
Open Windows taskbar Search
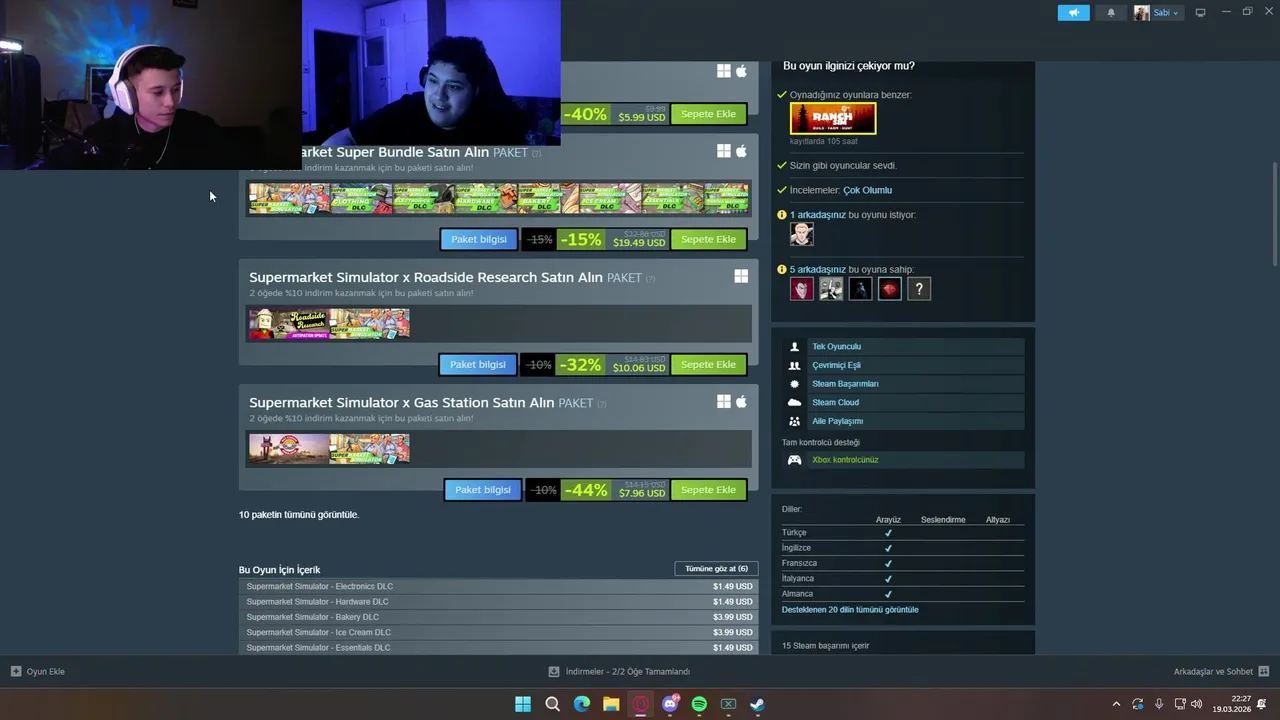click(x=552, y=704)
